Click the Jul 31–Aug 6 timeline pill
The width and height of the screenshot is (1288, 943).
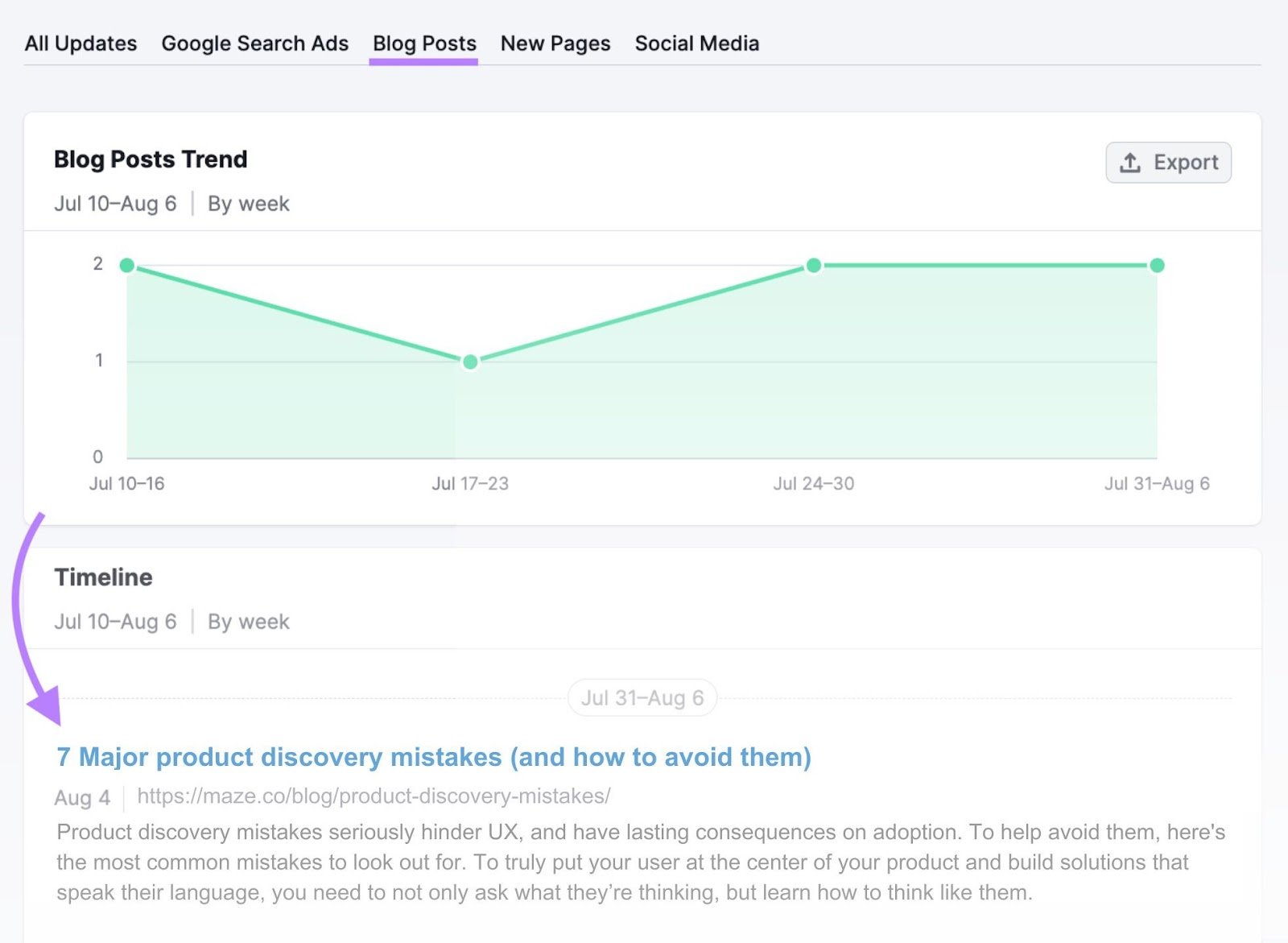tap(642, 697)
